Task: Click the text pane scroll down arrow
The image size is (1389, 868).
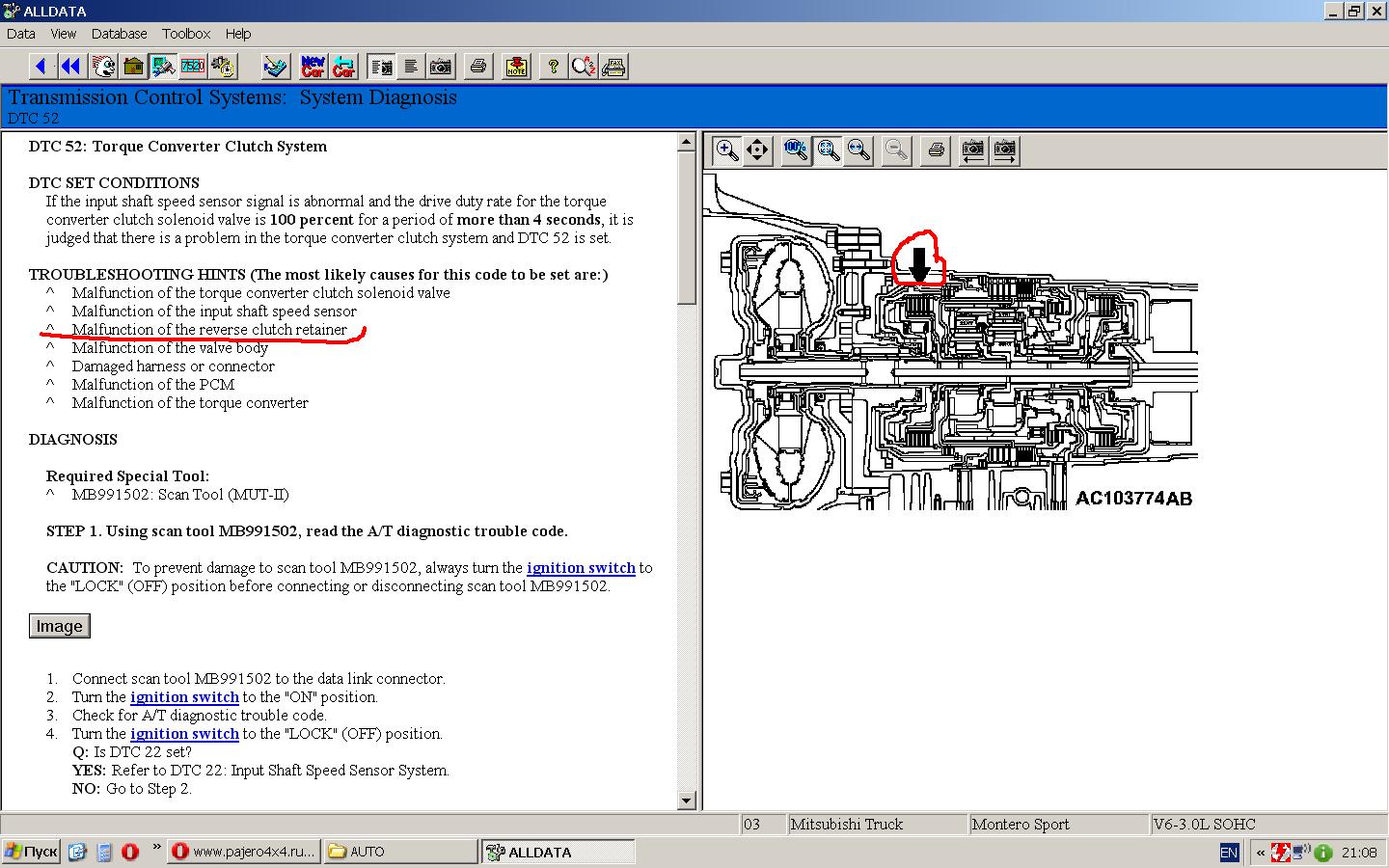Action: pos(686,800)
